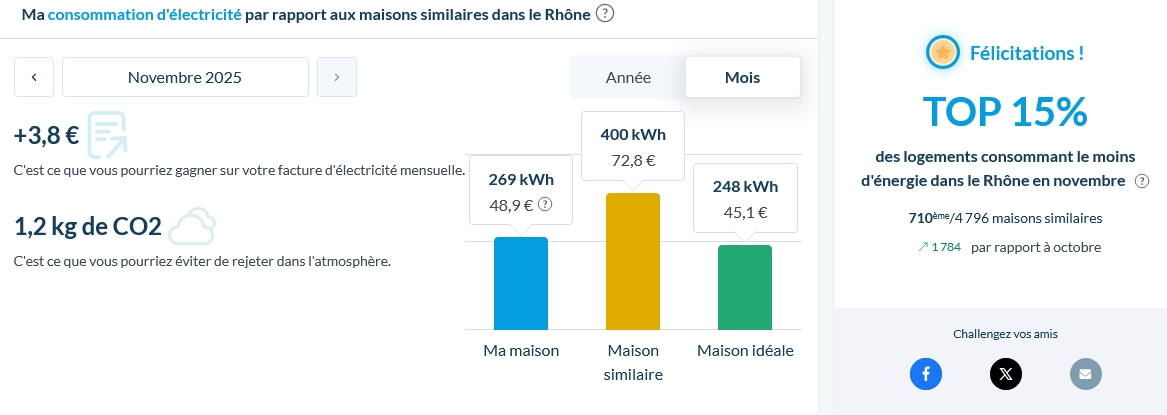This screenshot has width=1167, height=415.
Task: Share on X (Twitter)
Action: [x=1006, y=374]
